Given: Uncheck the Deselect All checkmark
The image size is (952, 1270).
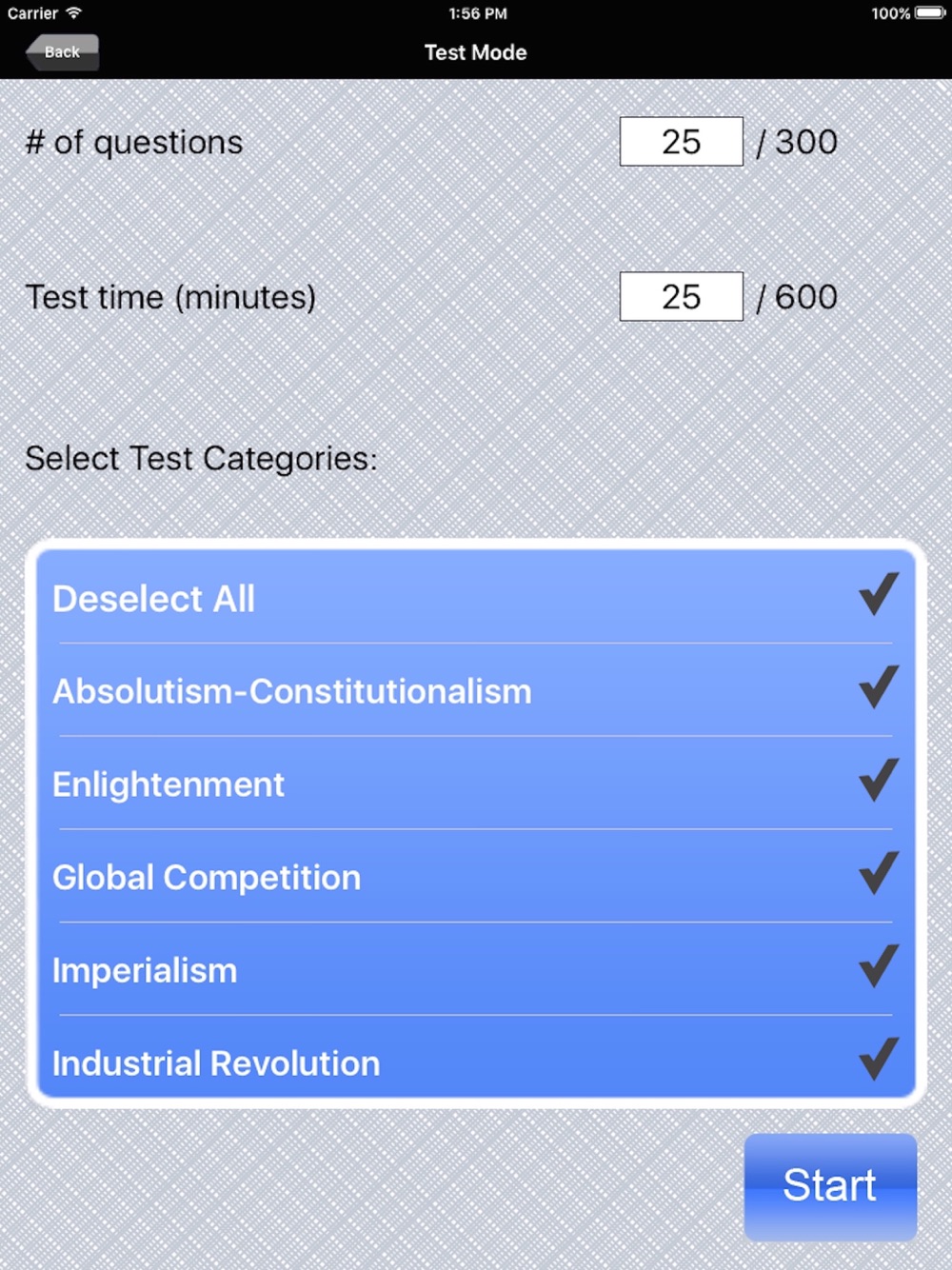Looking at the screenshot, I should [x=878, y=594].
